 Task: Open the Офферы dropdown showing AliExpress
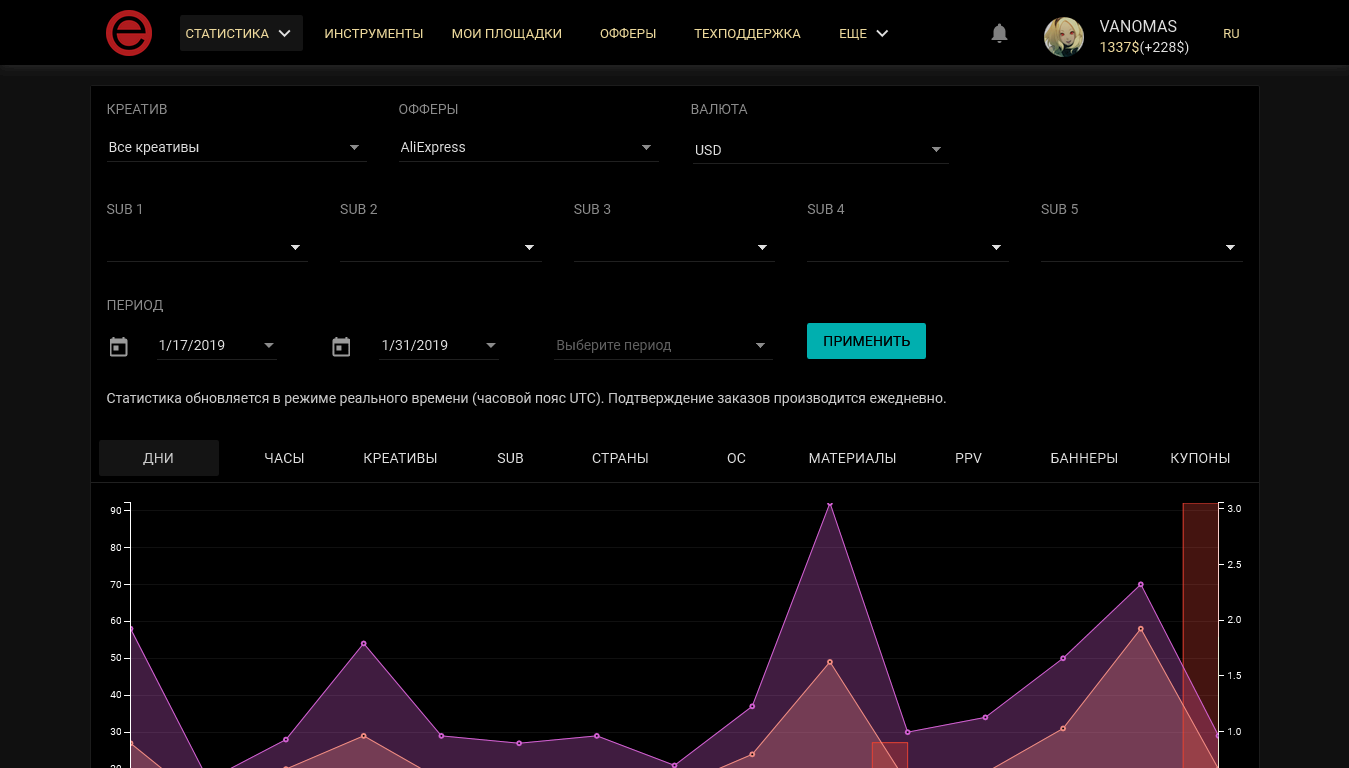528,147
